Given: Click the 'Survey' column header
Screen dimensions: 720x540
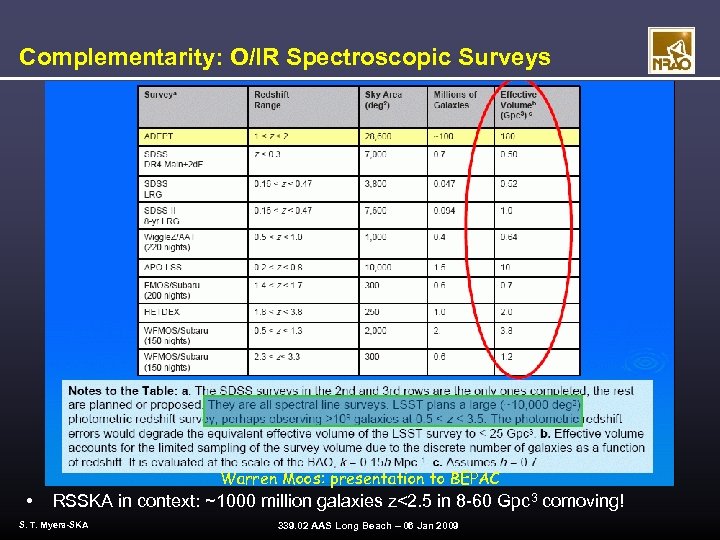Looking at the screenshot, I should tap(193, 107).
